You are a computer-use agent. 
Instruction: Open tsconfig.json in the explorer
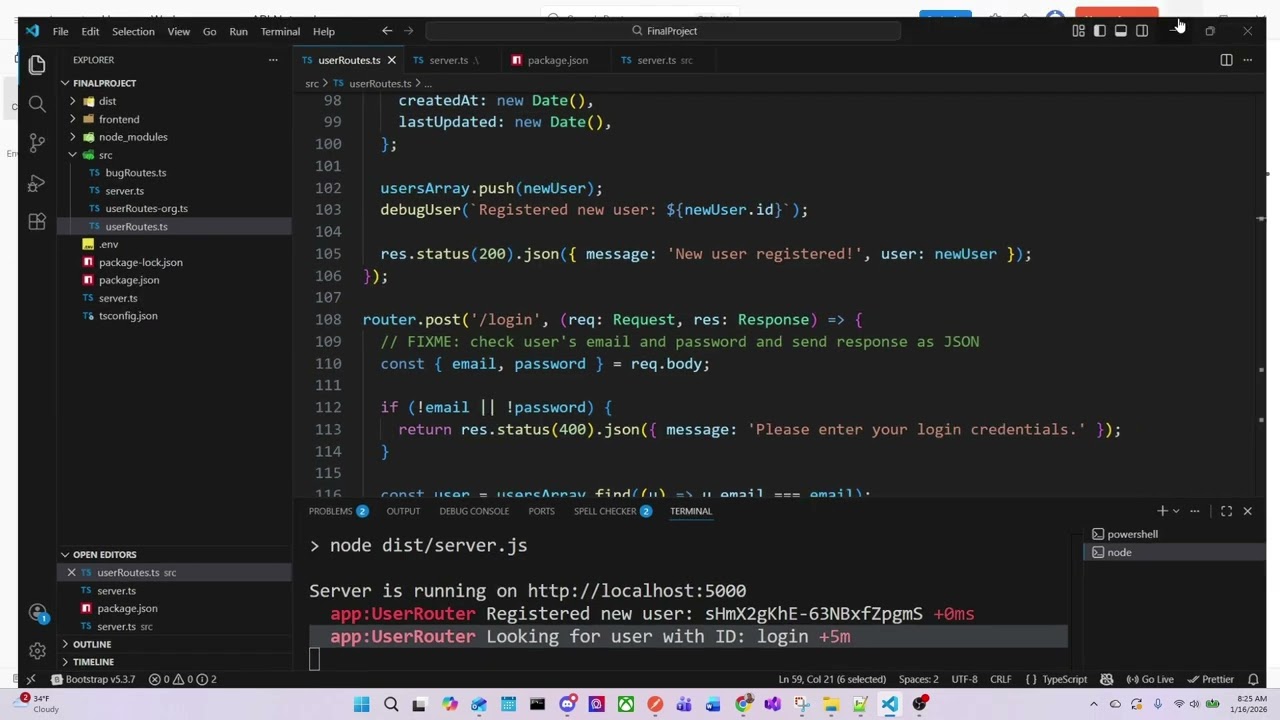pos(128,316)
